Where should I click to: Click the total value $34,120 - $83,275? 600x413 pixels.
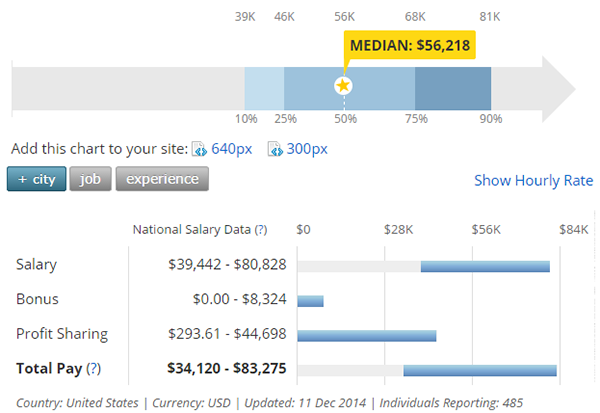click(x=227, y=368)
